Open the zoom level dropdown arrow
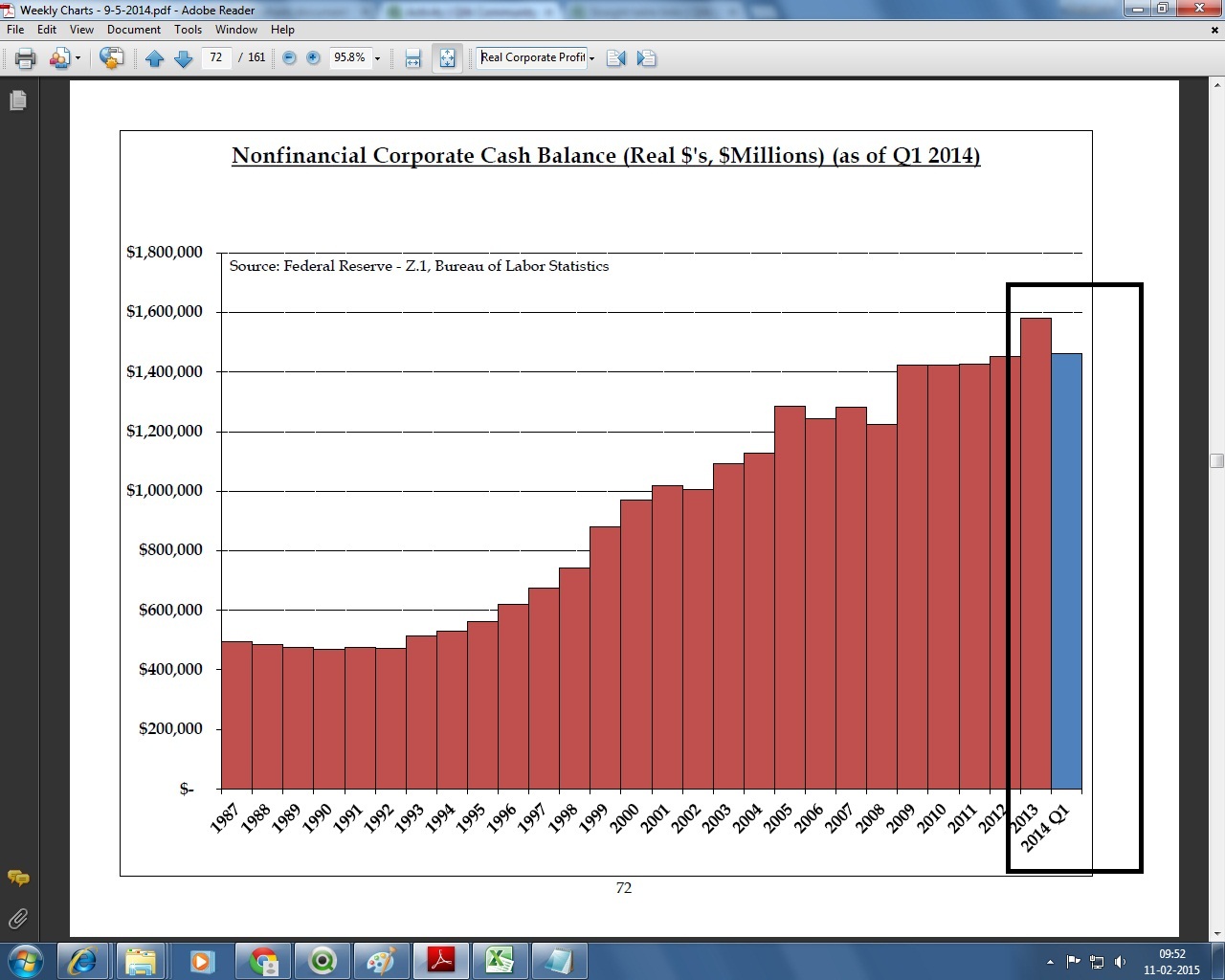 click(377, 58)
